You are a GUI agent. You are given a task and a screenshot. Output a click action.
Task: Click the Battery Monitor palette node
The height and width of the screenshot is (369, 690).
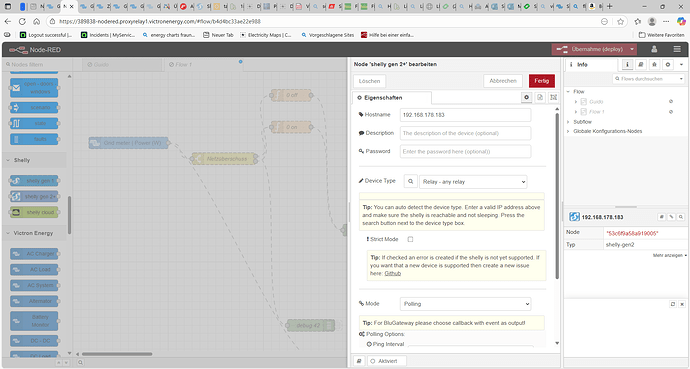pos(34,321)
